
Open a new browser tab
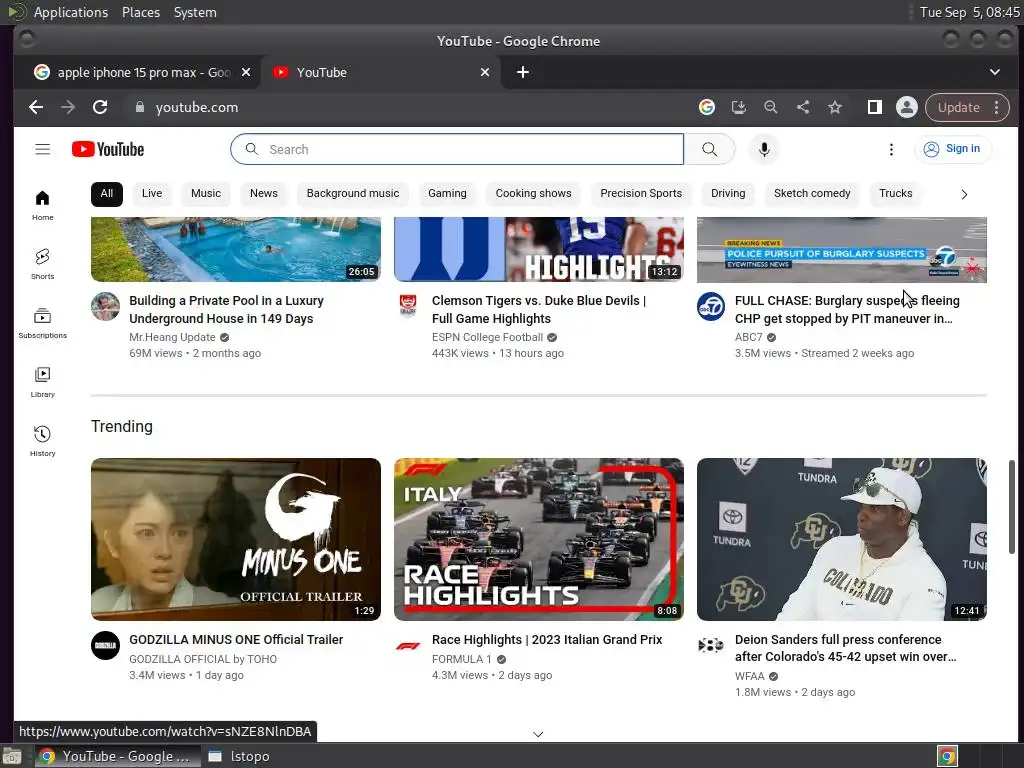pyautogui.click(x=522, y=72)
